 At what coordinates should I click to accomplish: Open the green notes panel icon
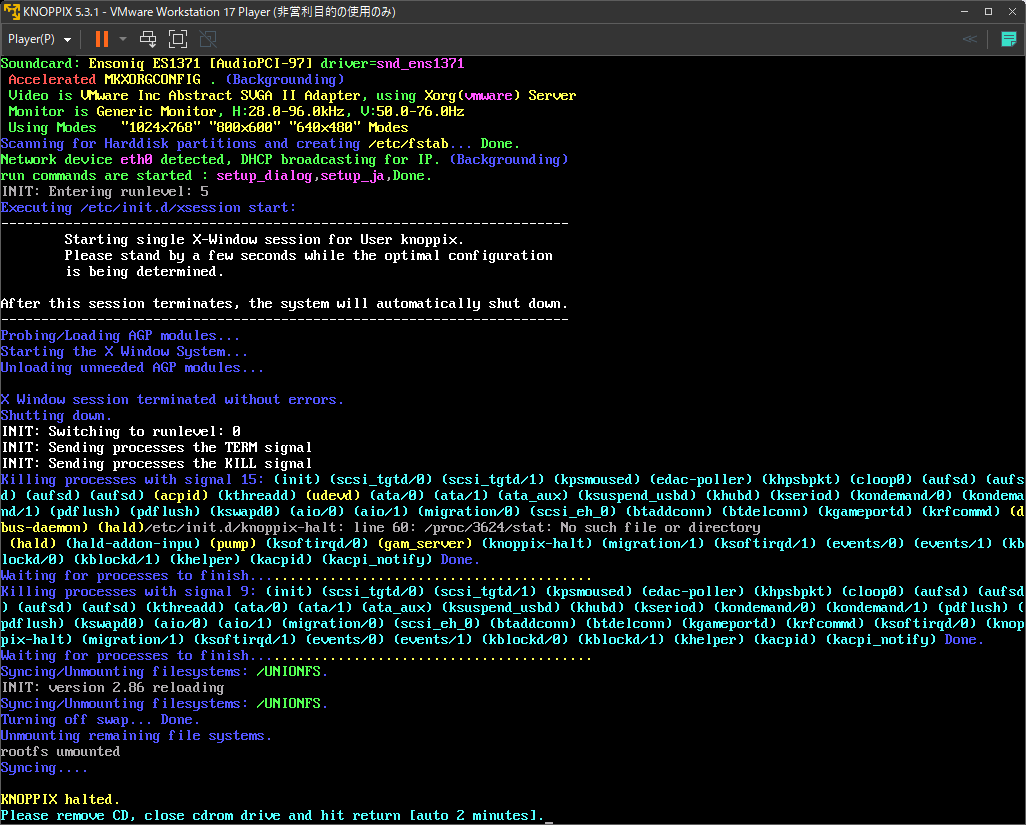click(1008, 39)
